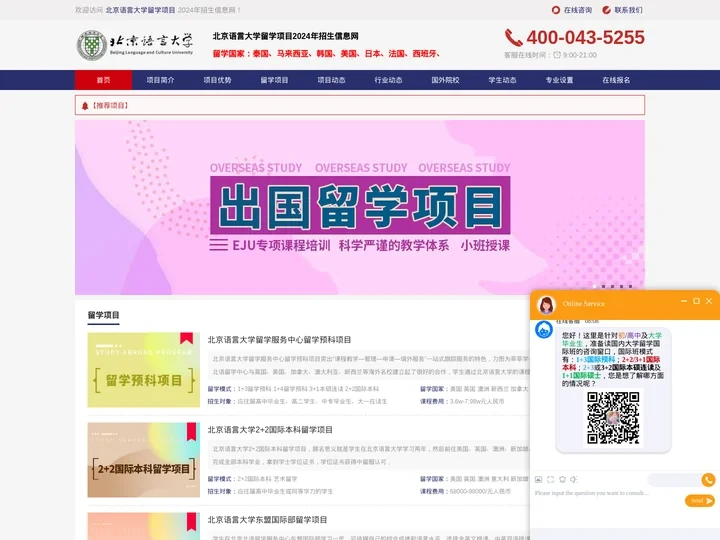Click the bell icon beside 推荐项目
Viewport: 720px width, 540px height.
pos(85,106)
